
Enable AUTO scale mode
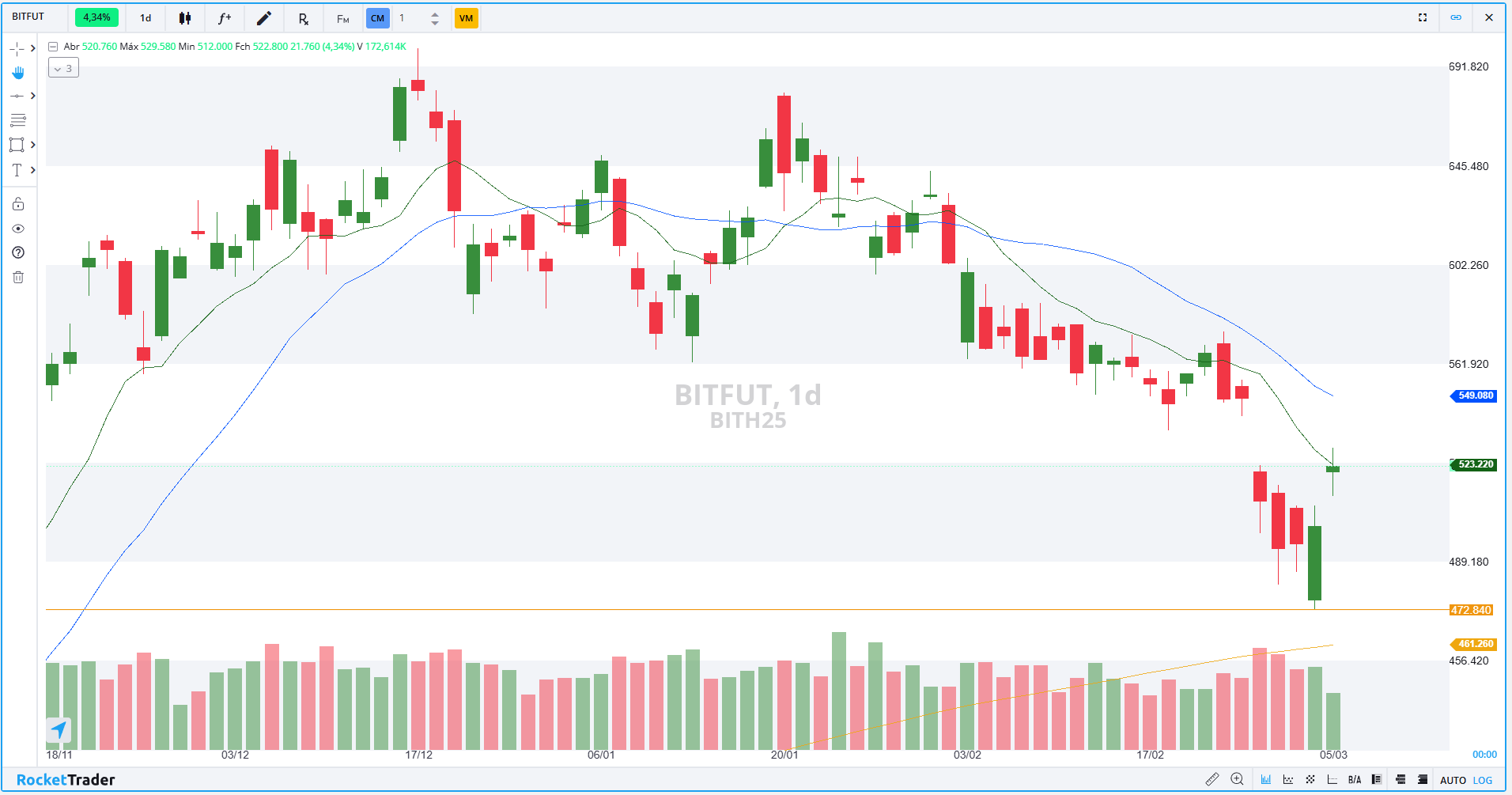(x=1453, y=781)
